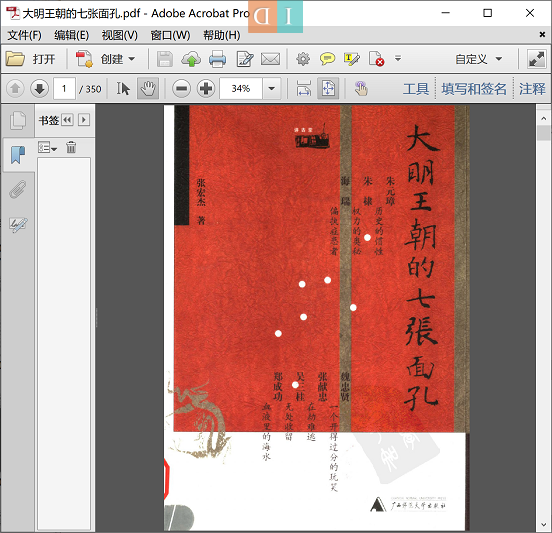Show page thumbnails panel icon
The image size is (552, 533).
18,121
